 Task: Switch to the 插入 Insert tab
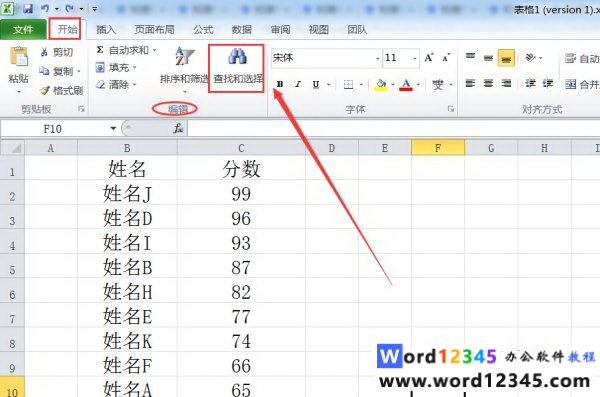(x=106, y=29)
